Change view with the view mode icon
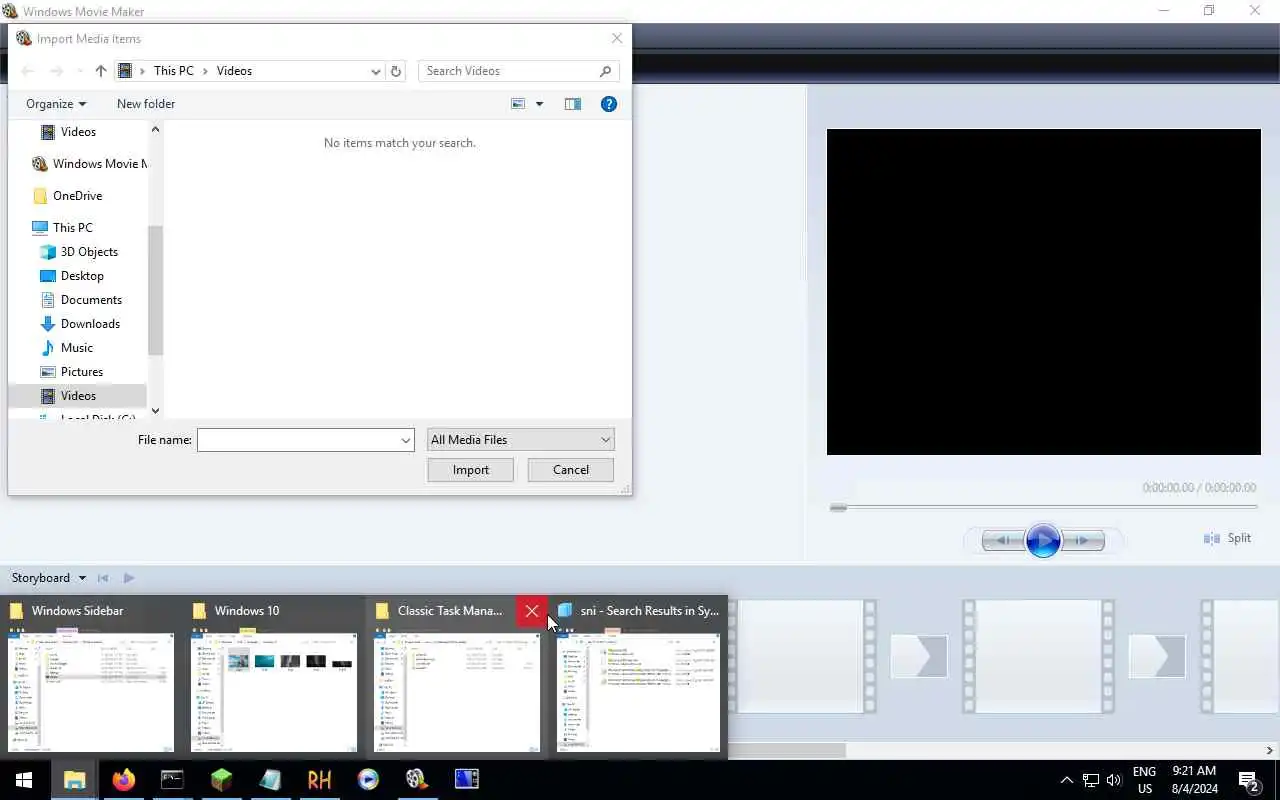 pos(518,104)
